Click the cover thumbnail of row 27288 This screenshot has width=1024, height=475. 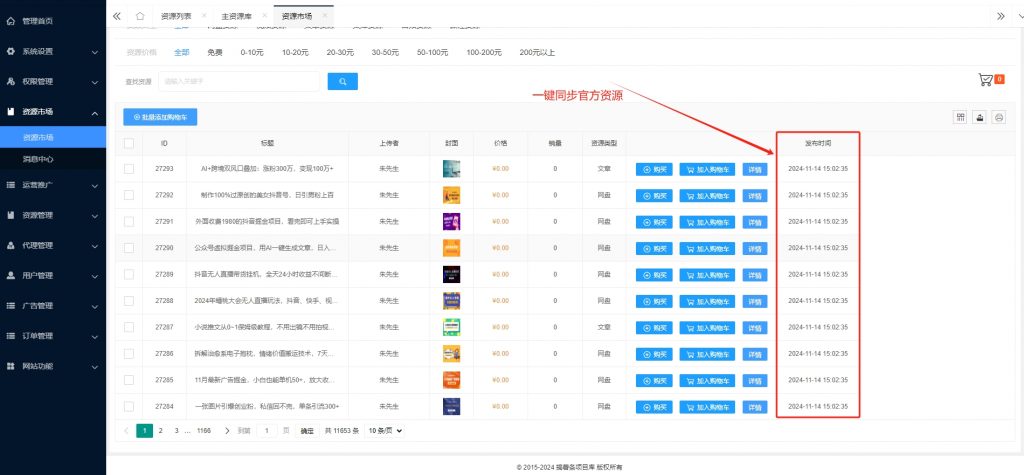point(451,301)
